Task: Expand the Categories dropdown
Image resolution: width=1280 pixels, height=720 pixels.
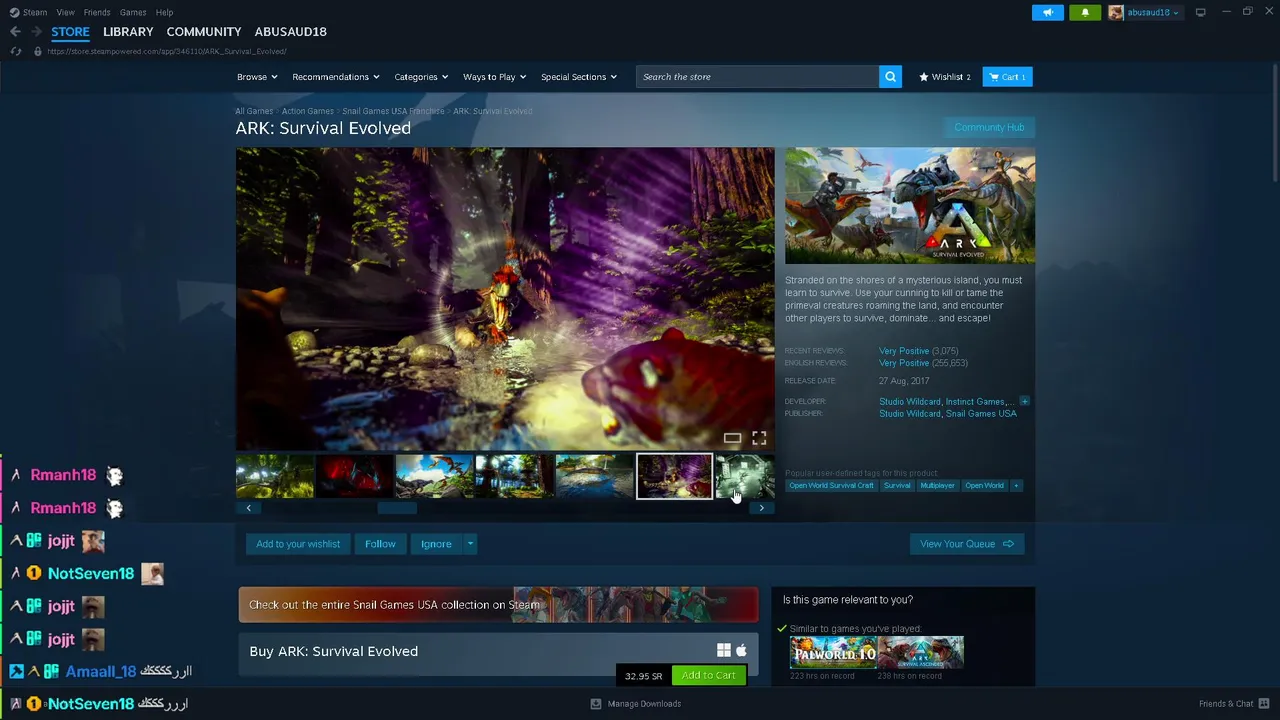Action: pyautogui.click(x=421, y=77)
